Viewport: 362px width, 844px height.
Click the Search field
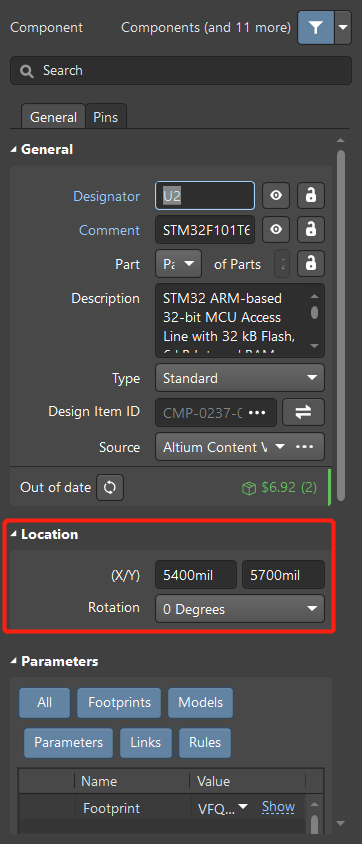point(181,71)
